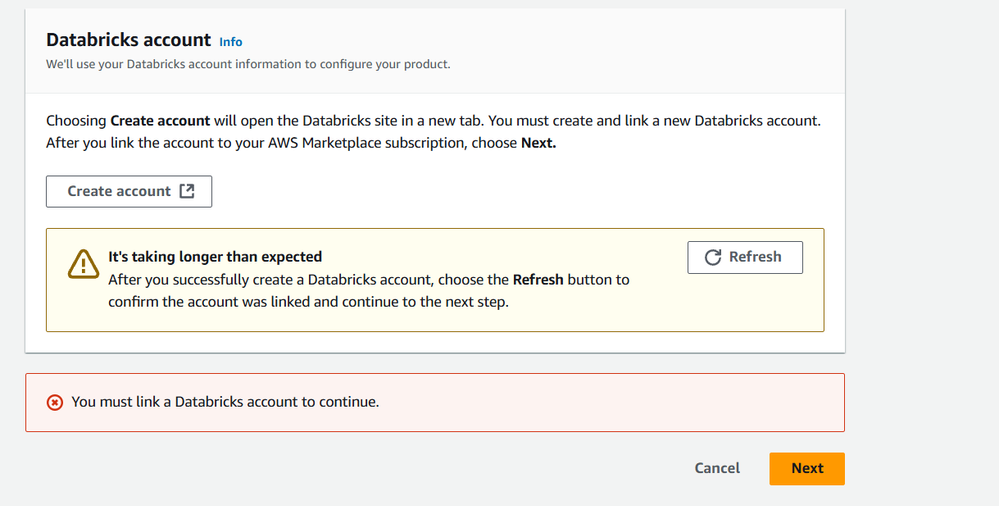Viewport: 999px width, 506px height.
Task: Click "confirm the account was linked" warning text
Action: coord(210,302)
